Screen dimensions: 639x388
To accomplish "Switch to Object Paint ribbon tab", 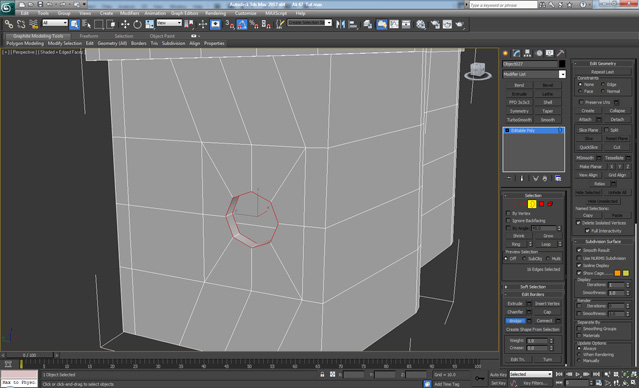I will (162, 36).
